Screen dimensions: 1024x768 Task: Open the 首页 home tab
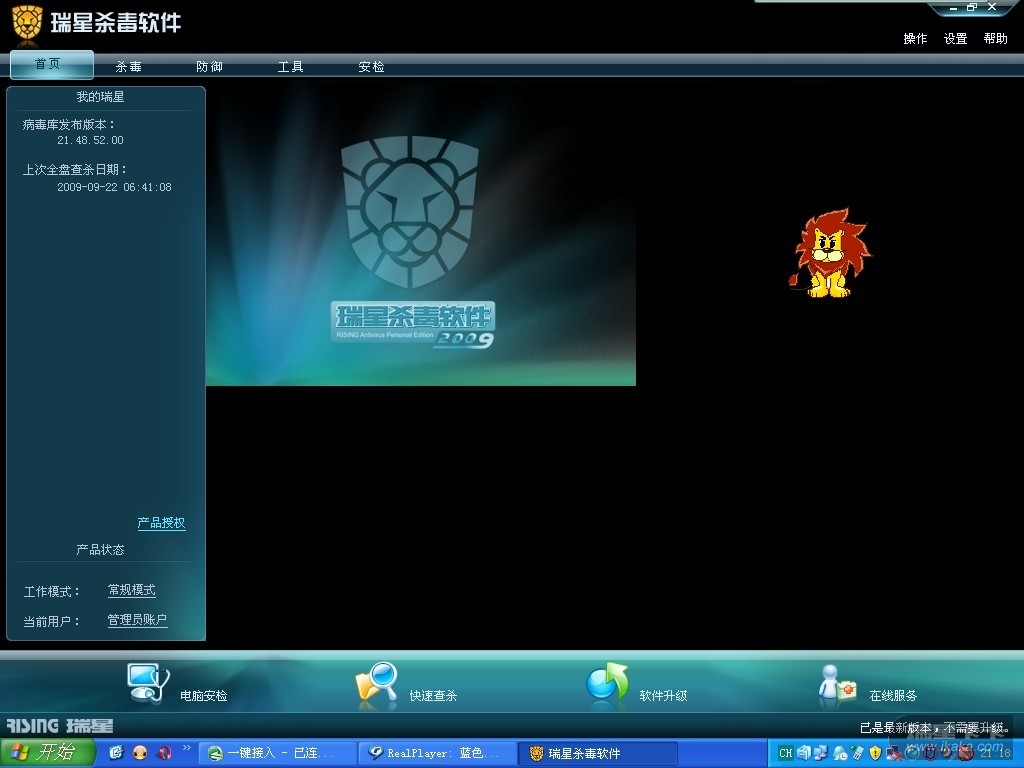pos(52,65)
